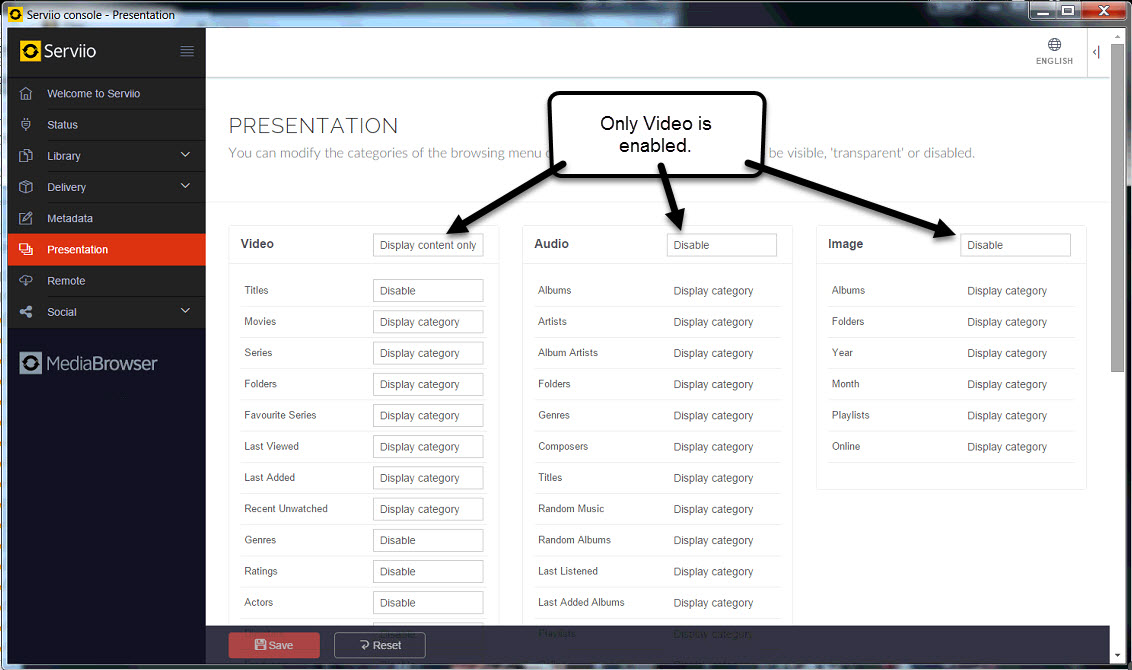
Task: Click the Social share icon in sidebar
Action: click(26, 312)
